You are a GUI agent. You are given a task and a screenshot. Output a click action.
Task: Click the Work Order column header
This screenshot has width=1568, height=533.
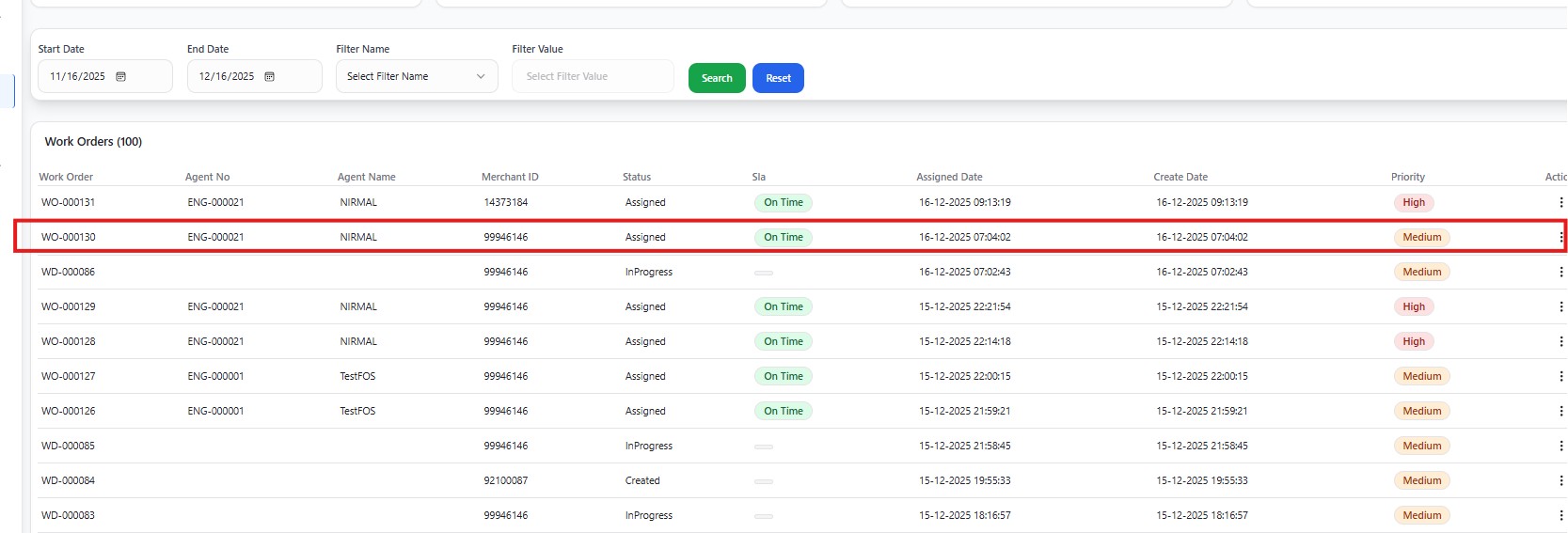click(66, 177)
